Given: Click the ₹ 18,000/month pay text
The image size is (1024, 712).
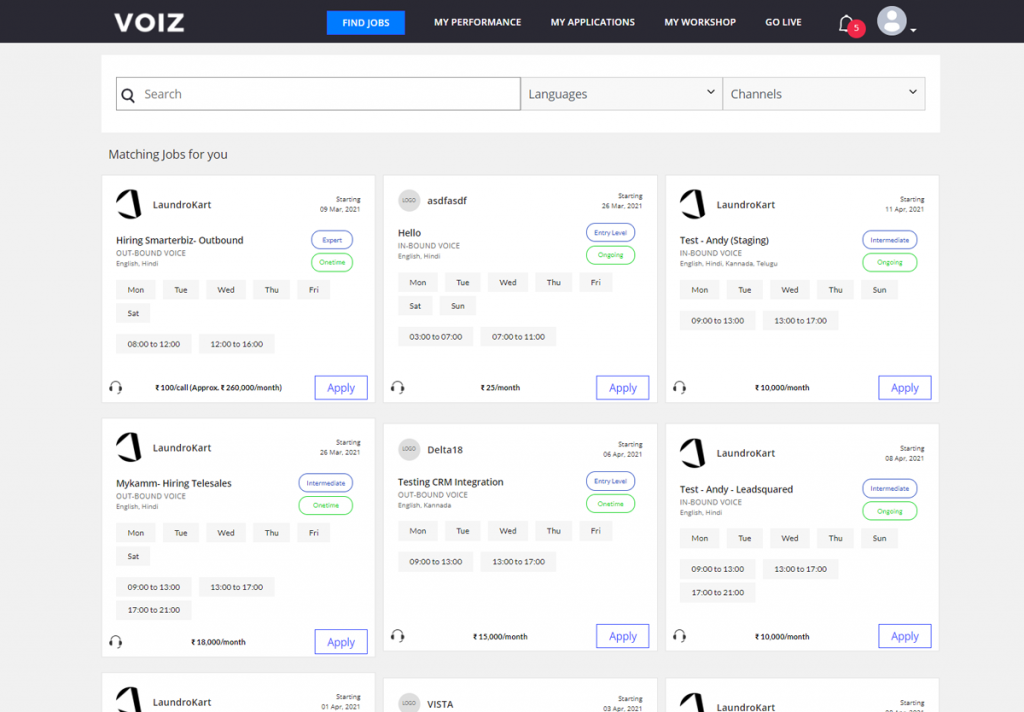Looking at the screenshot, I should click(x=218, y=642).
